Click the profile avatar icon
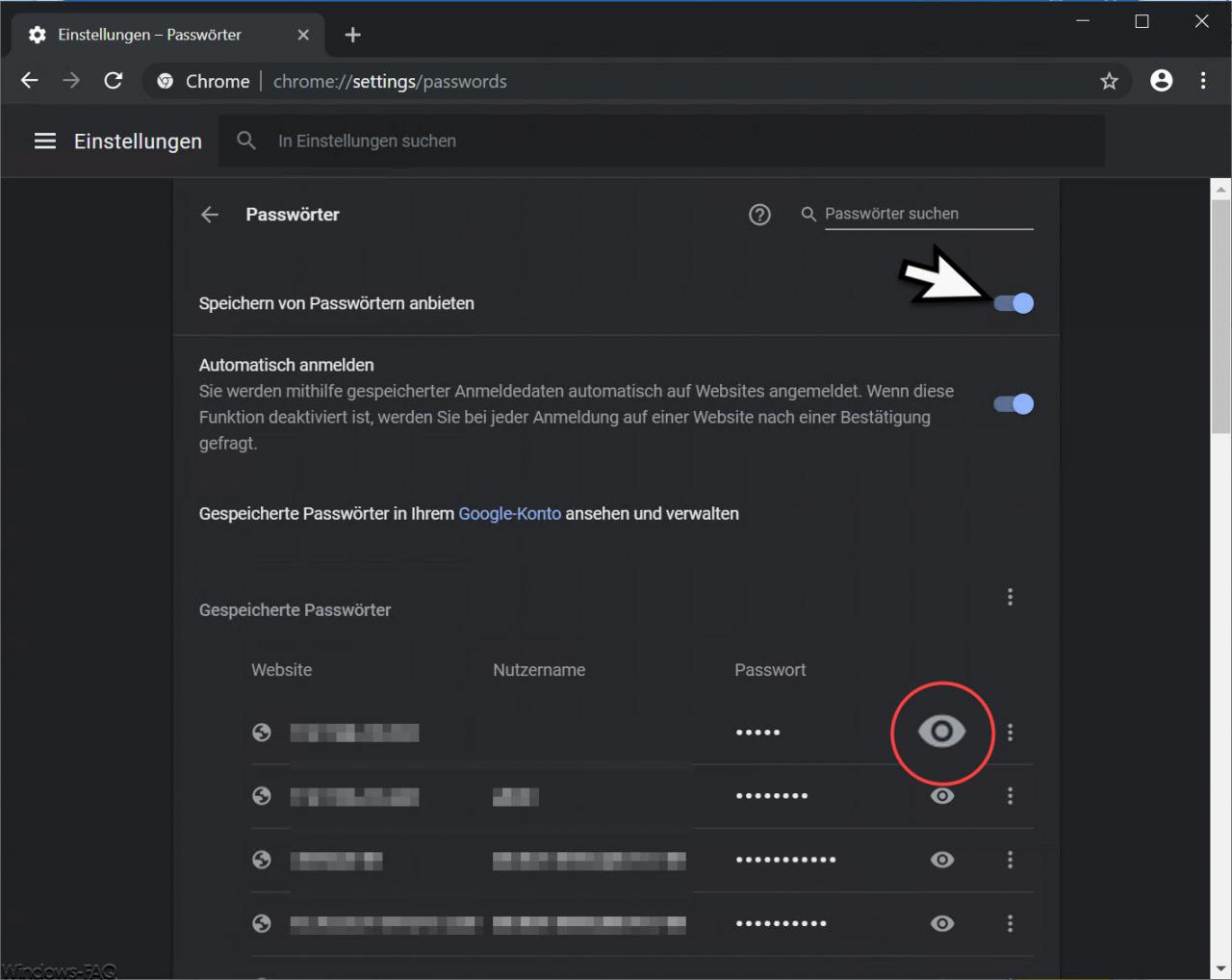The height and width of the screenshot is (980, 1232). tap(1161, 81)
